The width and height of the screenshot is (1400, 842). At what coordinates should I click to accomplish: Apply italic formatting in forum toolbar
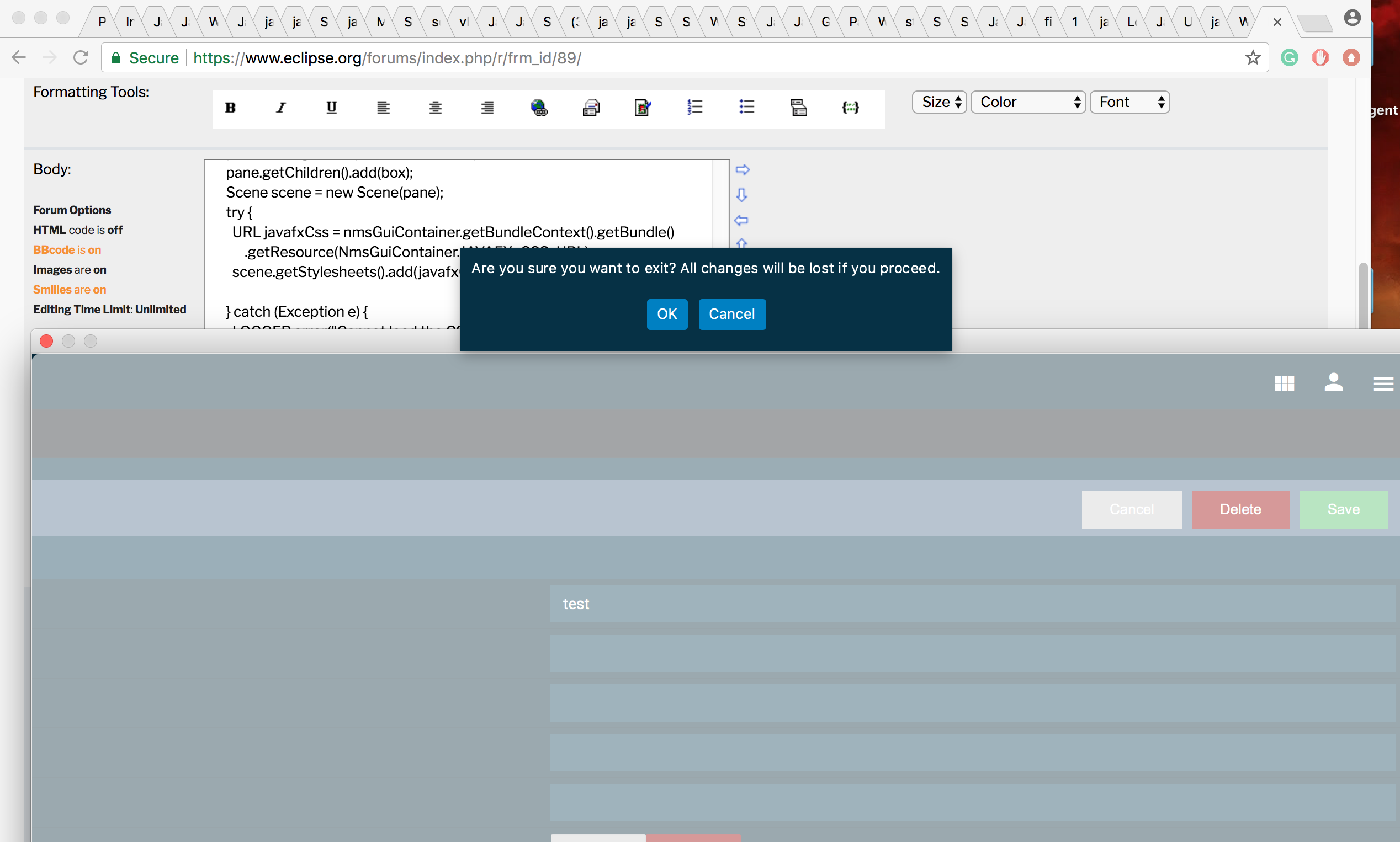point(281,107)
